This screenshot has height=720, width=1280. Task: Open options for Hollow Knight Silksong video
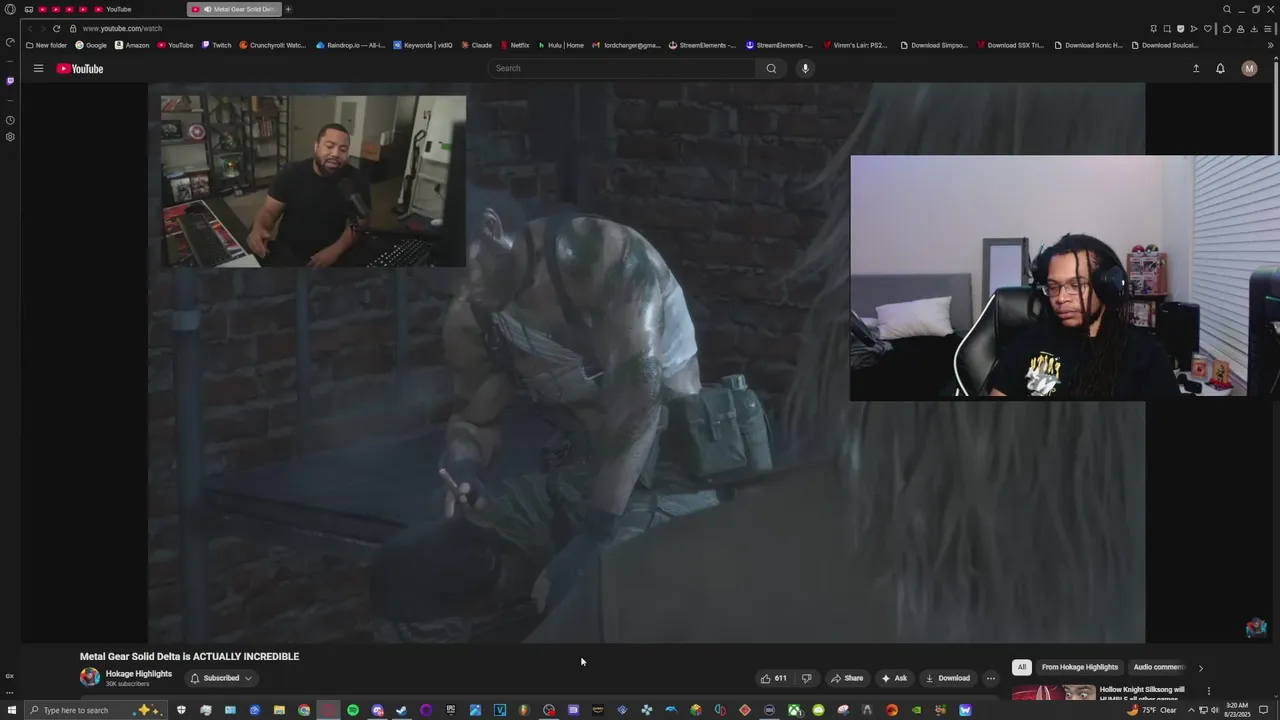point(1208,691)
